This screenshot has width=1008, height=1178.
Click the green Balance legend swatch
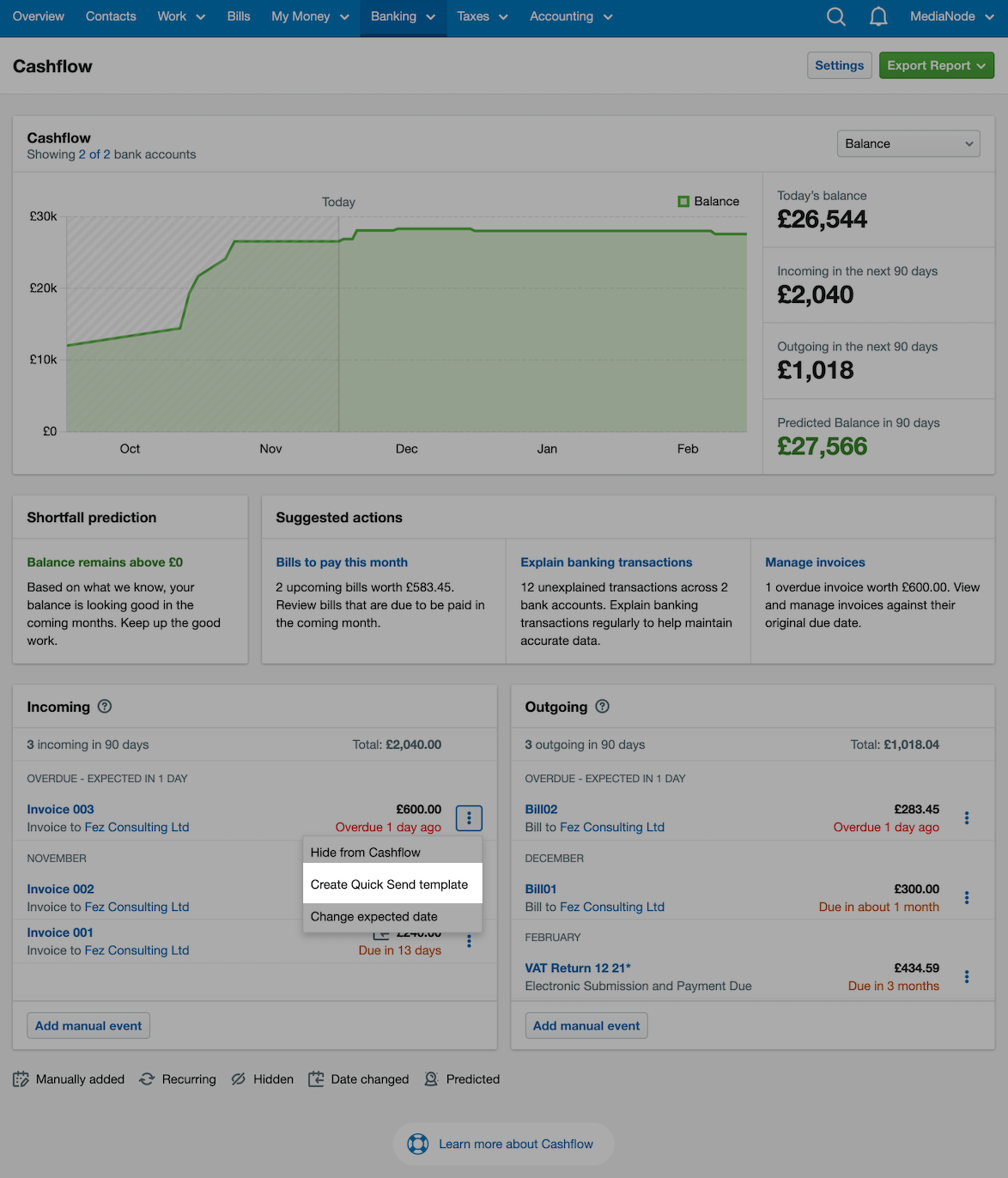click(x=683, y=202)
